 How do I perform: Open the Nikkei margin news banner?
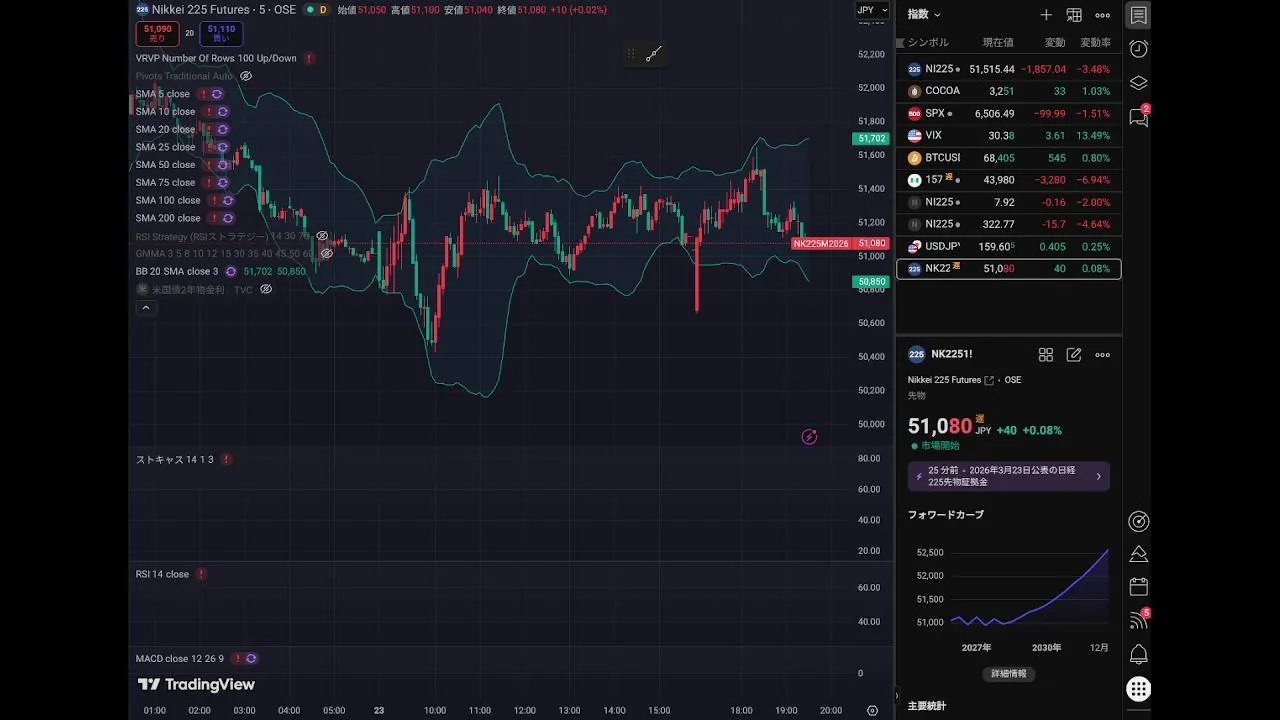[1008, 476]
